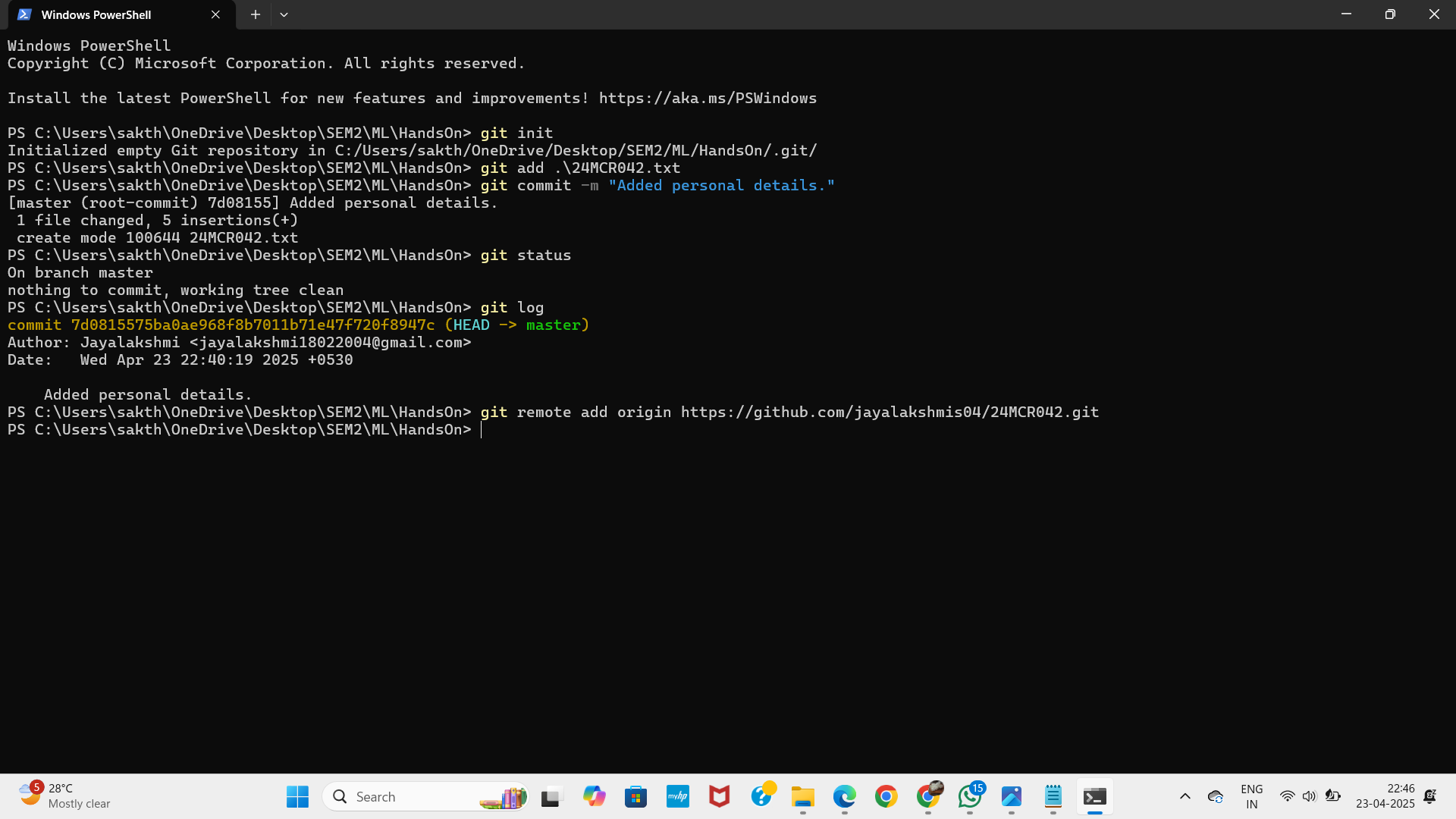Click "Initialized empty Git repository" output line
This screenshot has height=819, width=1456.
point(412,150)
